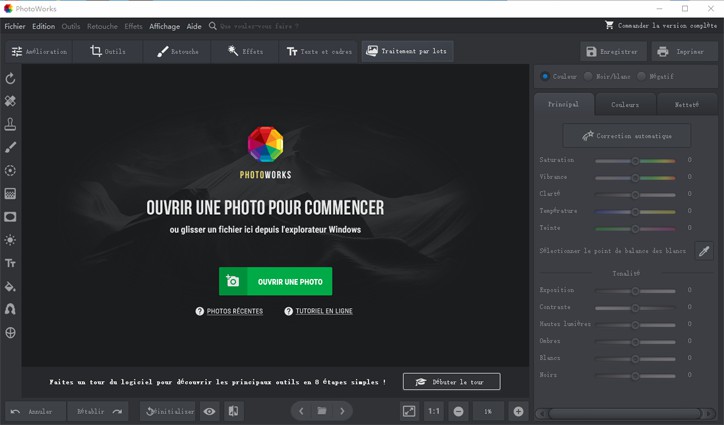Select the graduated filter tool

pos(10,194)
